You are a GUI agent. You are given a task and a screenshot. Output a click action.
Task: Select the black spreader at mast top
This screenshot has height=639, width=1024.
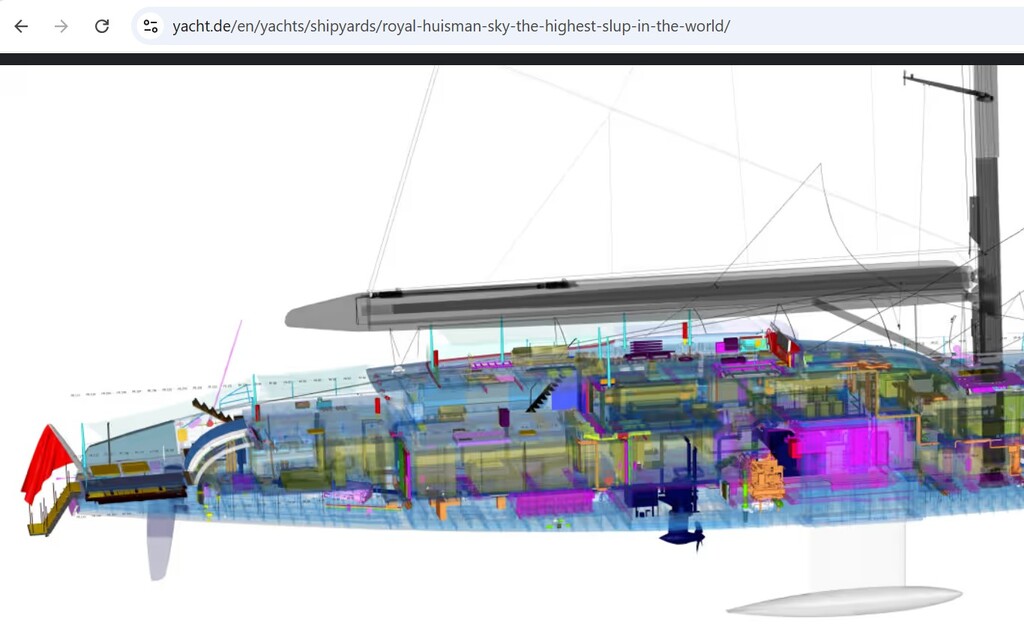click(945, 86)
